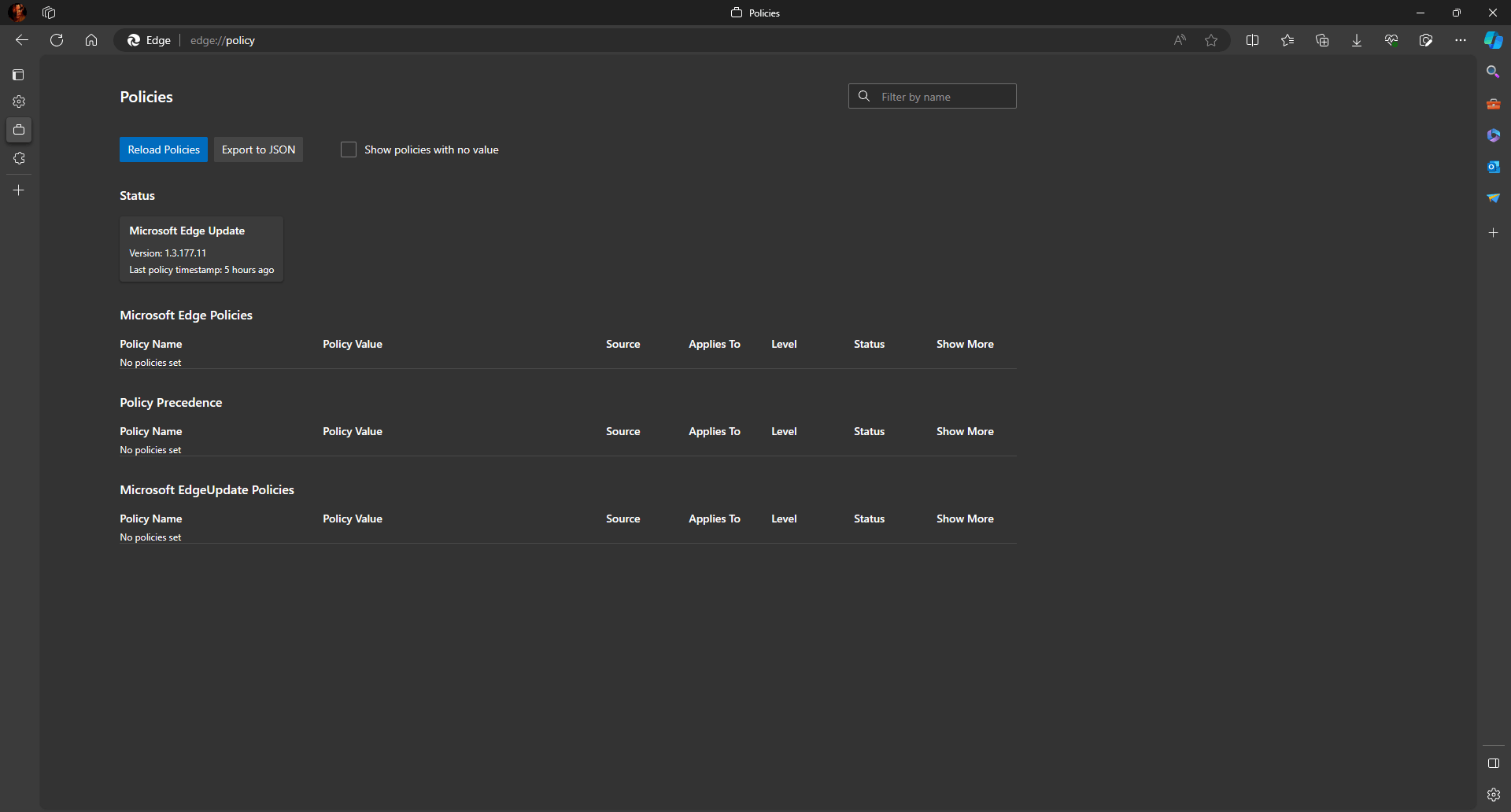Start Read aloud from the address bar
The image size is (1511, 812).
click(x=1180, y=40)
